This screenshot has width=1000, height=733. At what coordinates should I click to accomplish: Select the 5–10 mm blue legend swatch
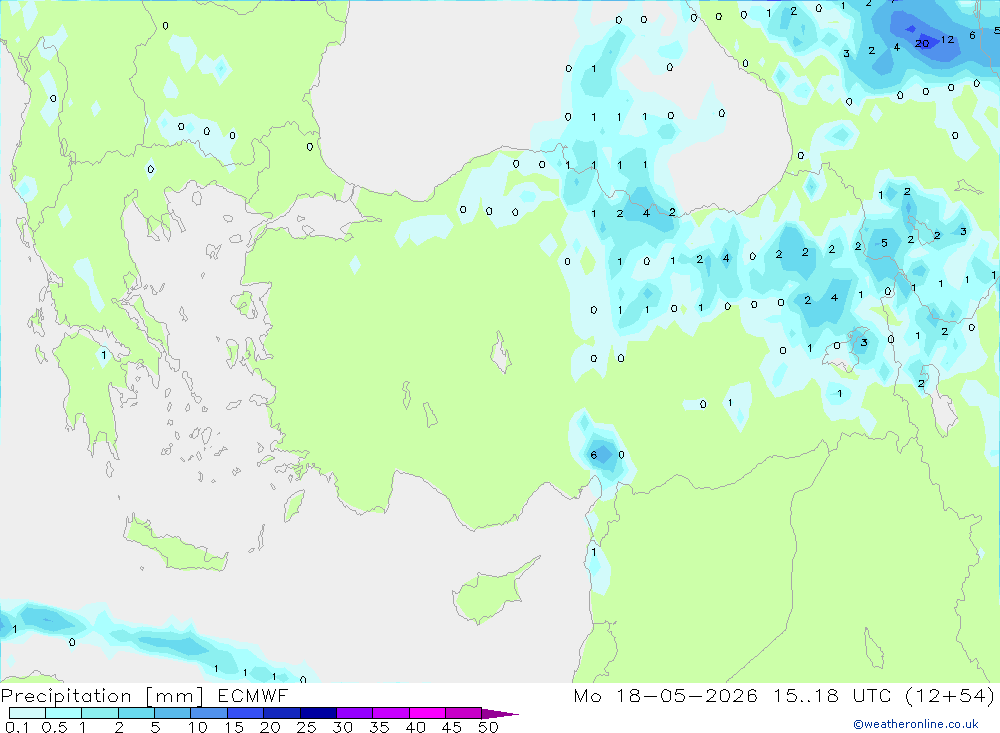tap(172, 713)
